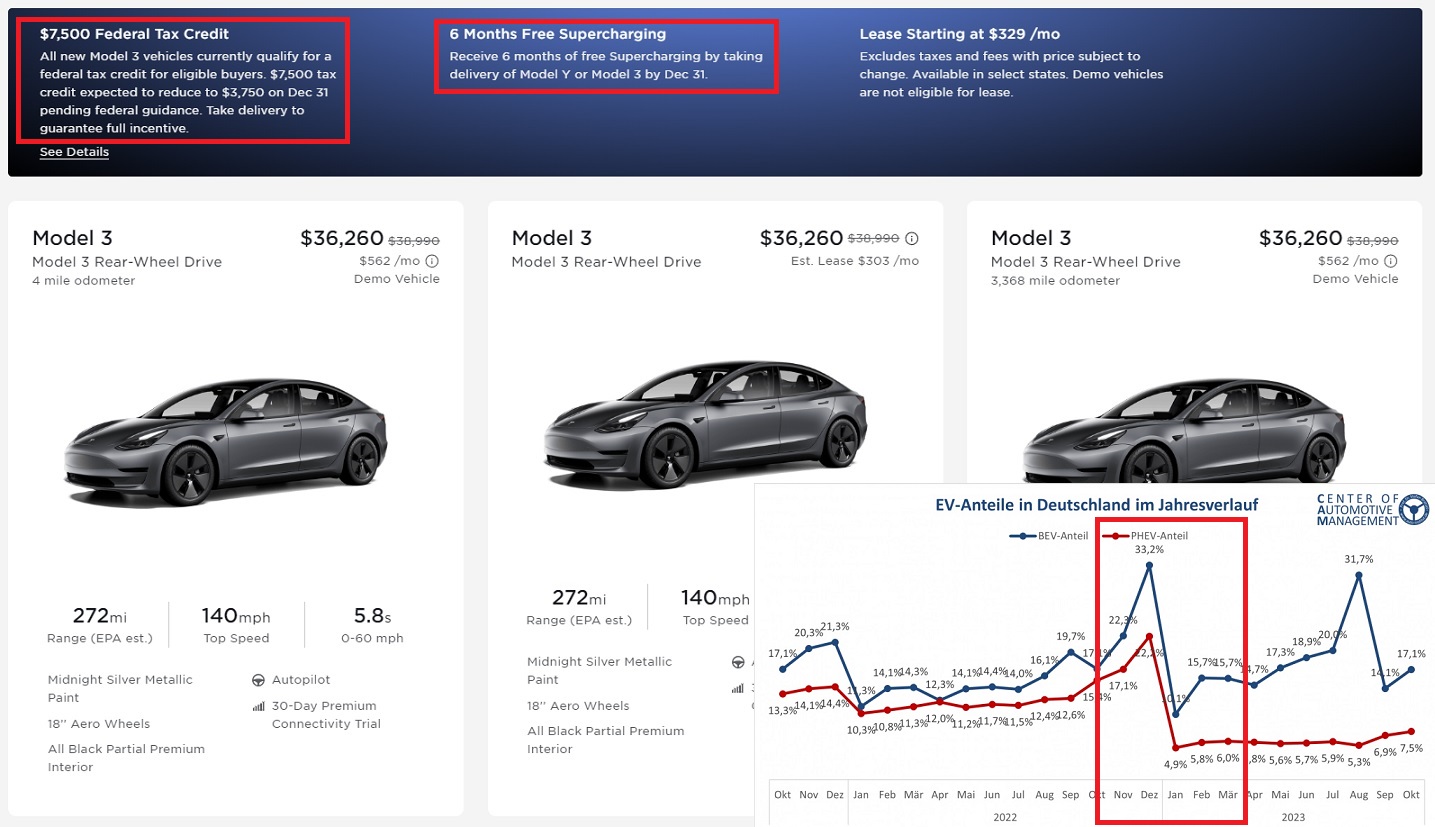Click Demo Vehicle label on 3,368 mile odometer card

(1356, 279)
